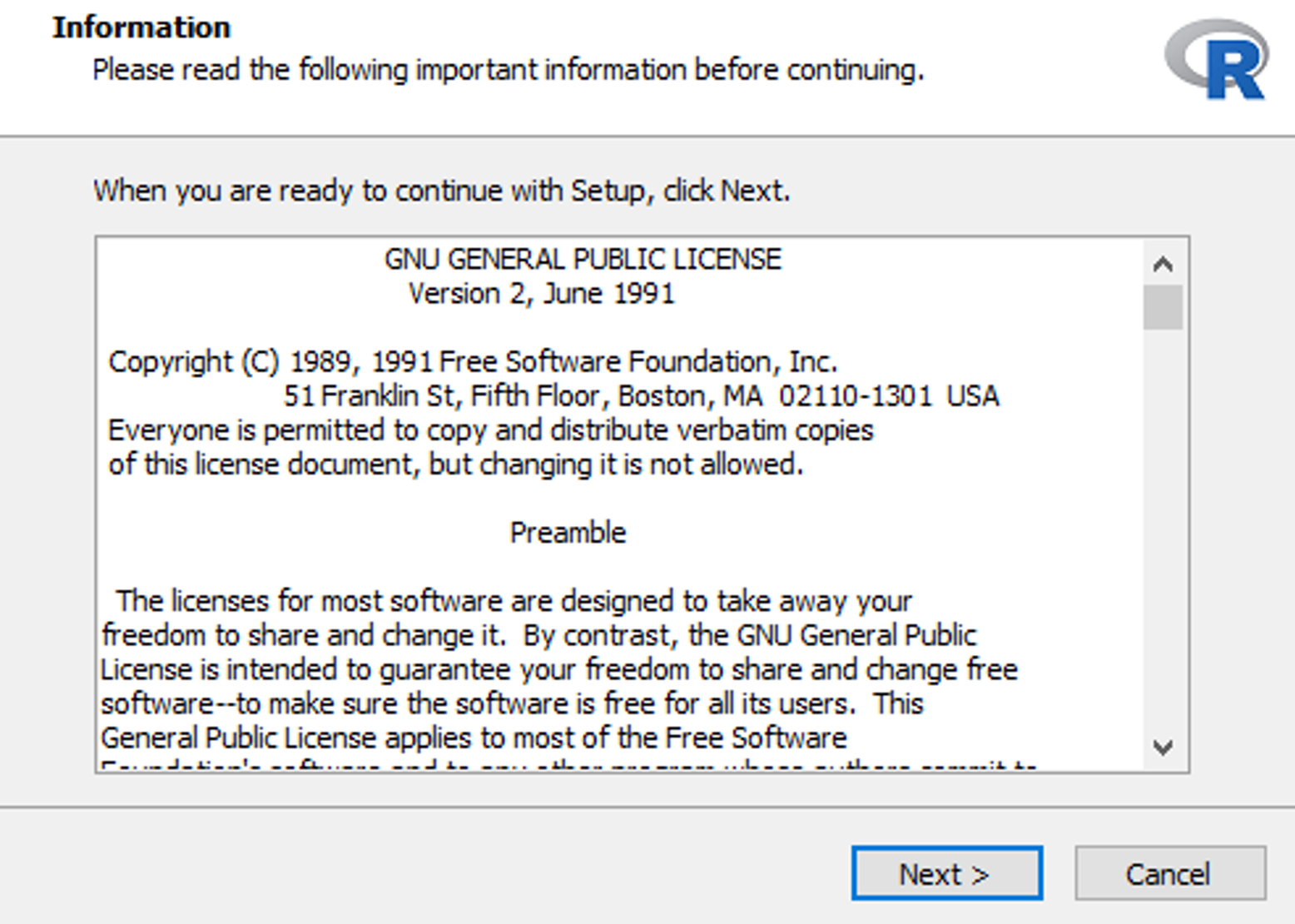Click the Information header label
Image resolution: width=1295 pixels, height=924 pixels.
coord(141,26)
